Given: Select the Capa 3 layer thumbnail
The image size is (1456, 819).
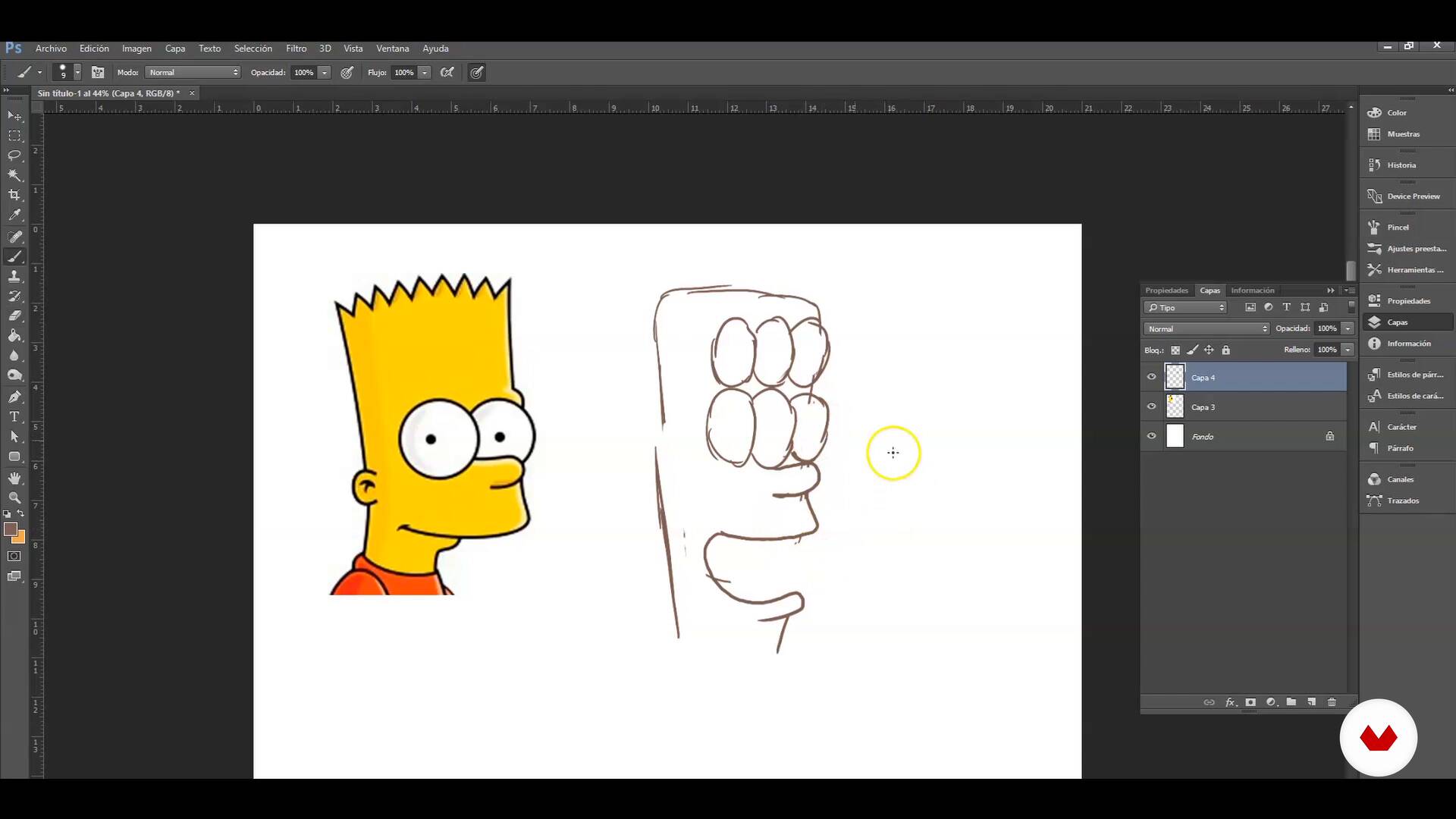Looking at the screenshot, I should [1175, 406].
